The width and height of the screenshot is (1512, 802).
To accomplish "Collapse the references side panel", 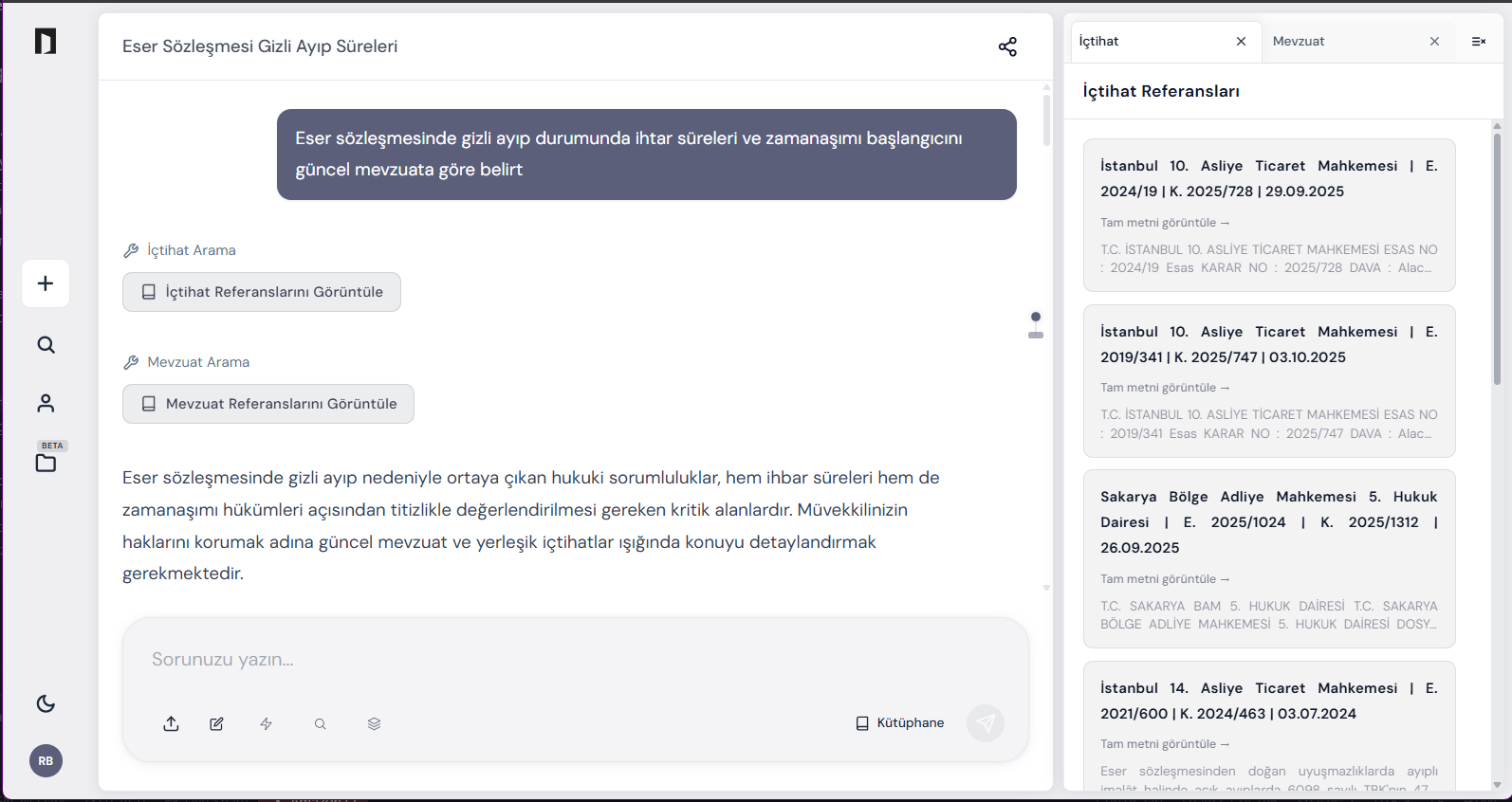I will coord(1479,42).
